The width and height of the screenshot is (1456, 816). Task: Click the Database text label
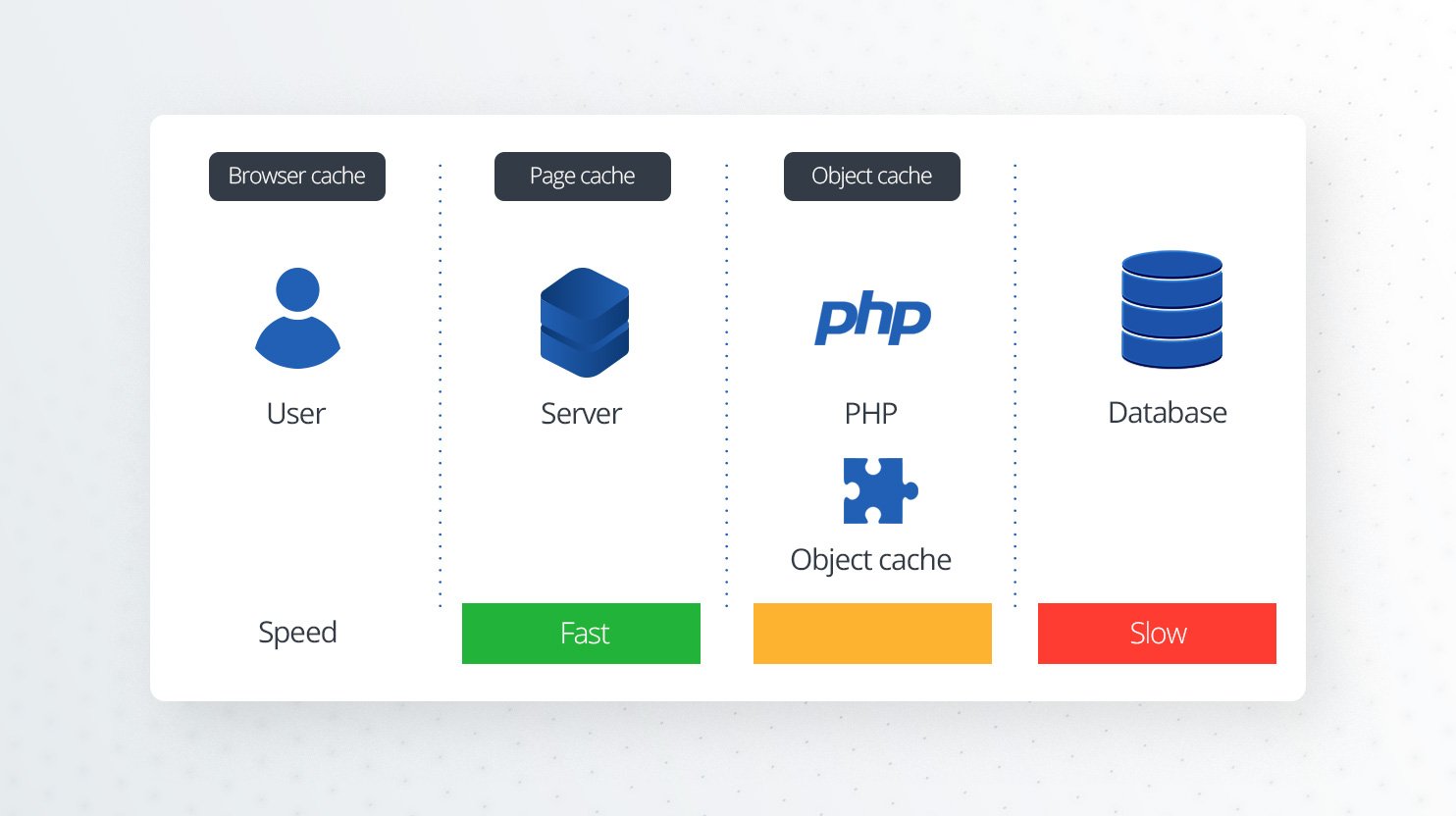click(x=1167, y=413)
